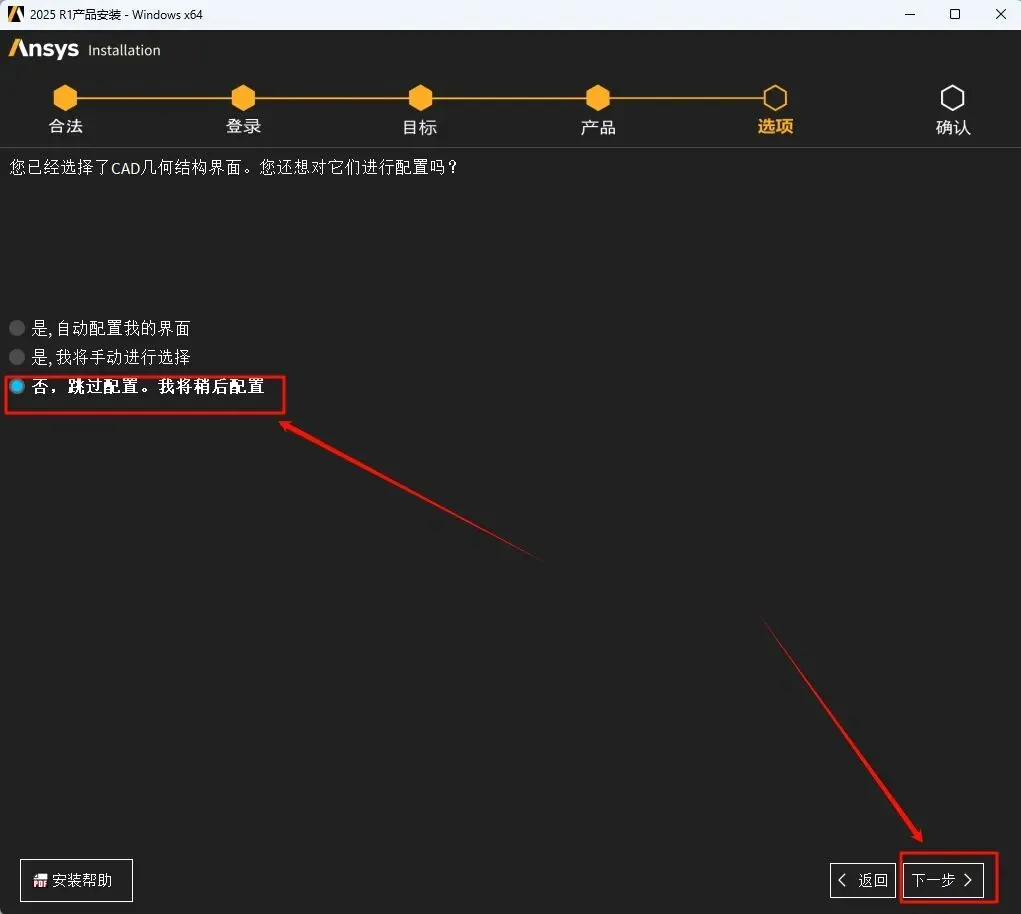Image resolution: width=1021 pixels, height=914 pixels.
Task: Click the 确认 step hexagon
Action: click(x=953, y=98)
